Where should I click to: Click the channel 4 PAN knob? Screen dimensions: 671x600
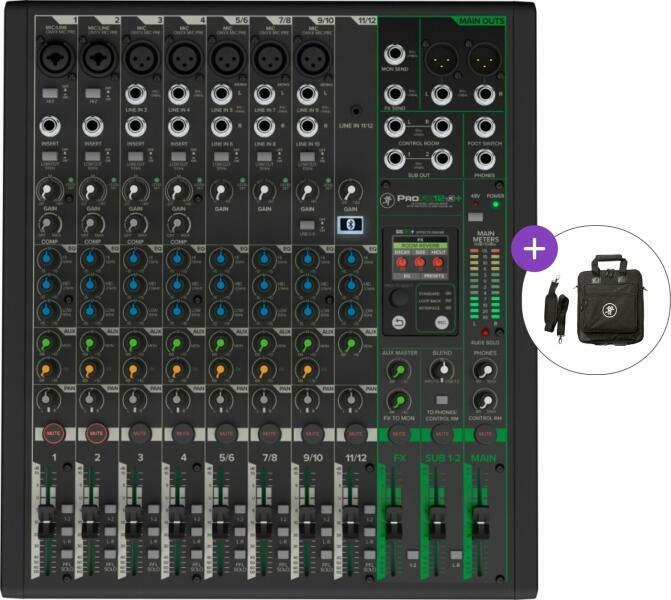pos(176,399)
